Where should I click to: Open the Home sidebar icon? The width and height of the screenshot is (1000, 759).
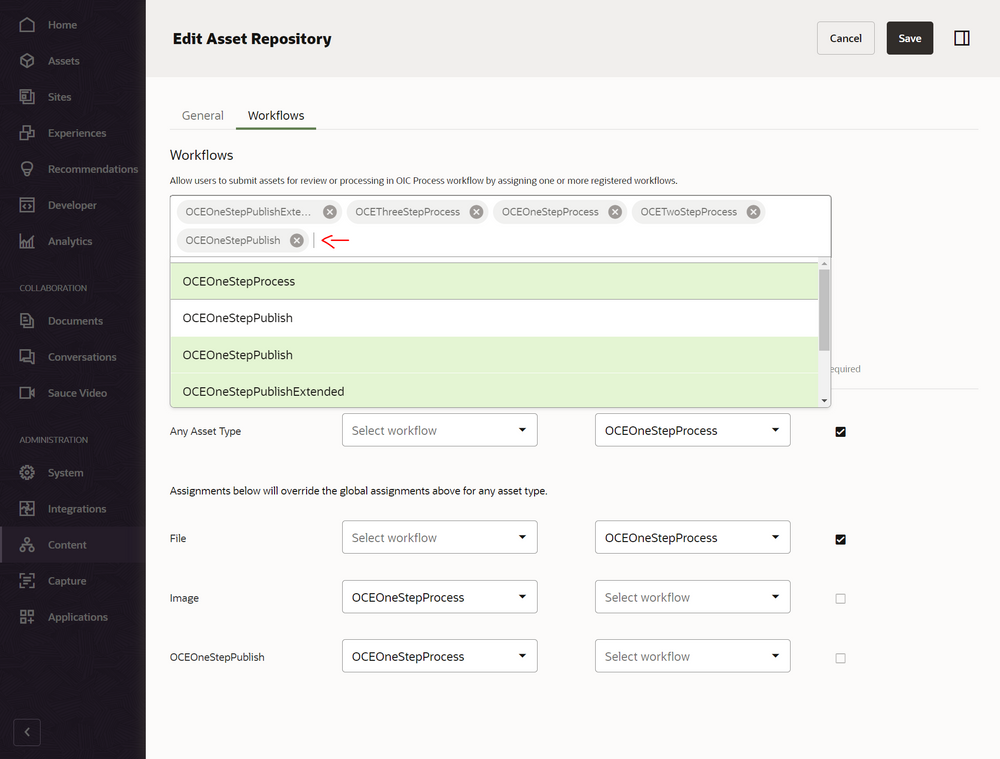coord(27,24)
